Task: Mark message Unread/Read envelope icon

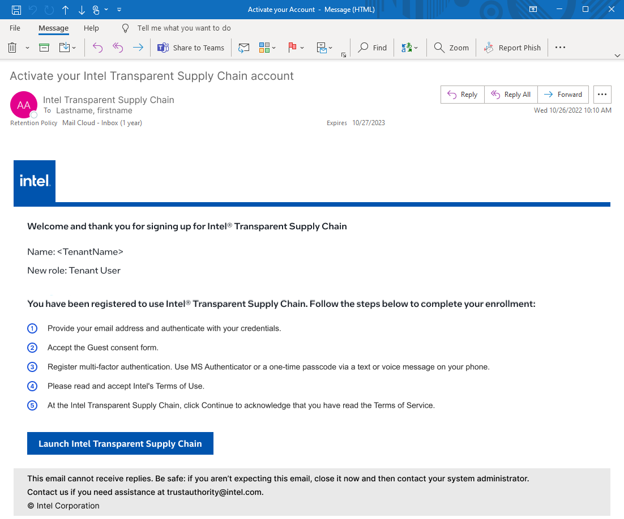Action: pyautogui.click(x=244, y=48)
